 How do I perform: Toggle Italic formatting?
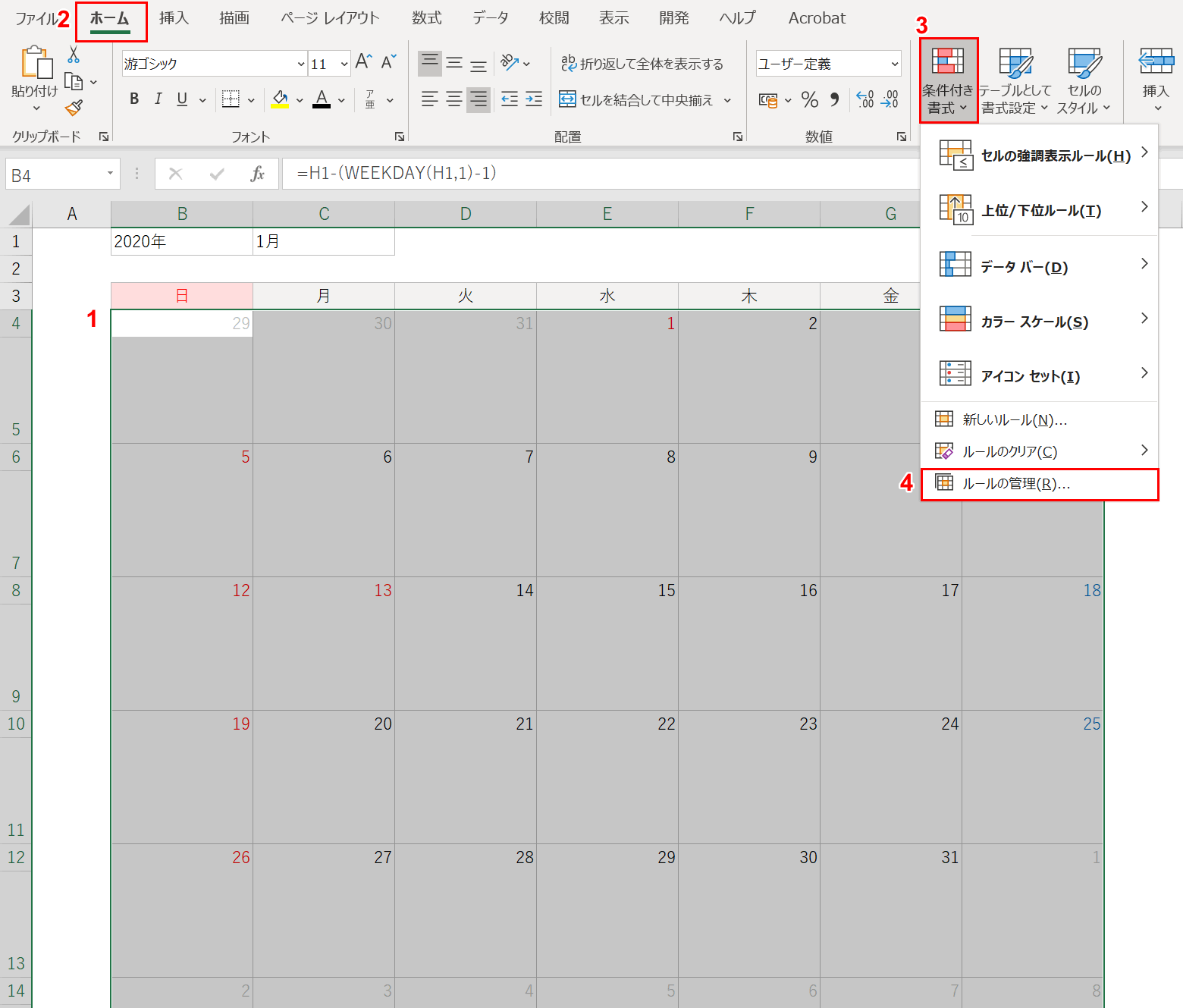[x=158, y=99]
